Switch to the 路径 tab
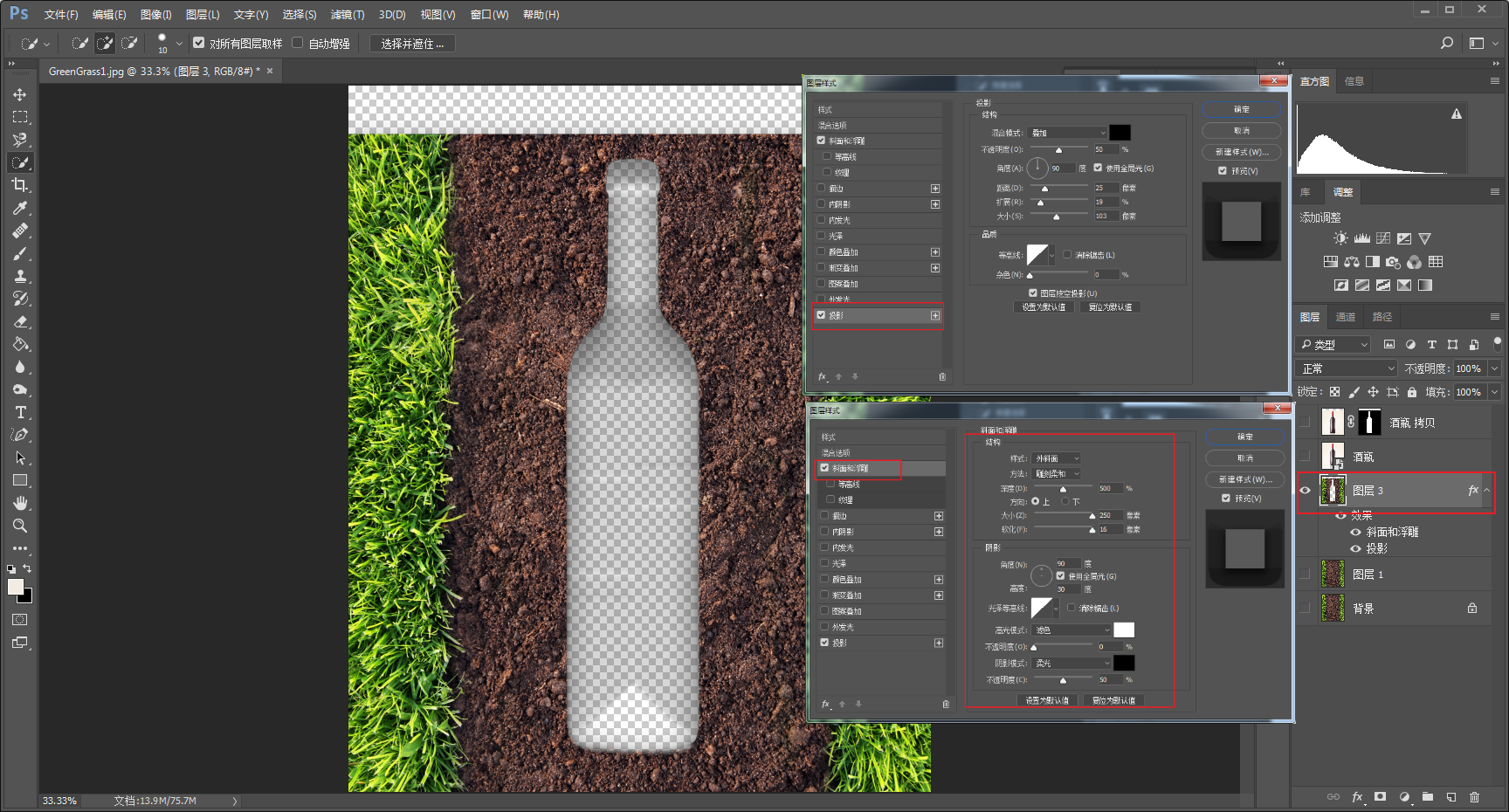 coord(1382,317)
